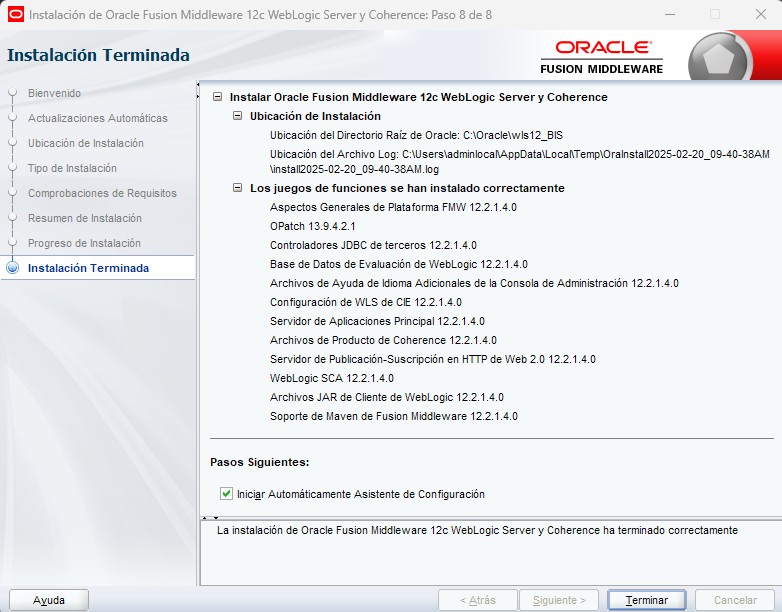
Task: Click Ubicación del Directorio Raíz de Oracle row
Action: (x=416, y=135)
